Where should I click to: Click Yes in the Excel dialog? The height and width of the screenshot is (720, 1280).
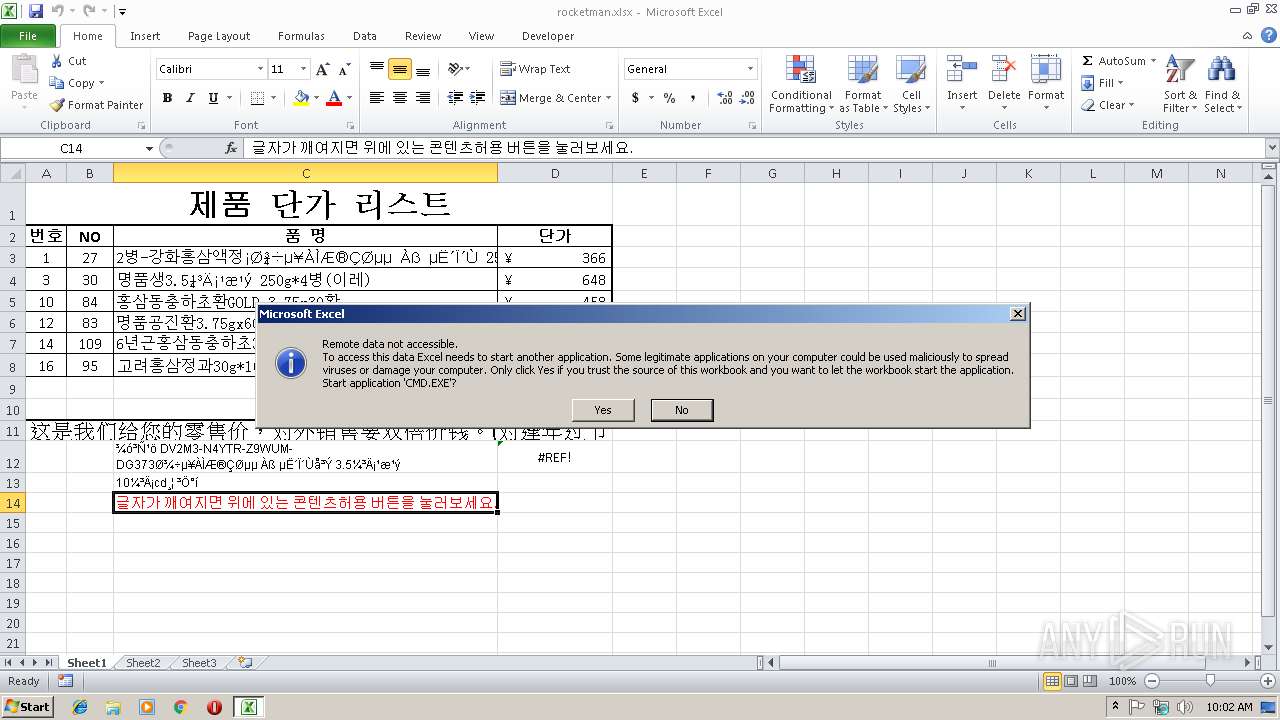[x=603, y=410]
